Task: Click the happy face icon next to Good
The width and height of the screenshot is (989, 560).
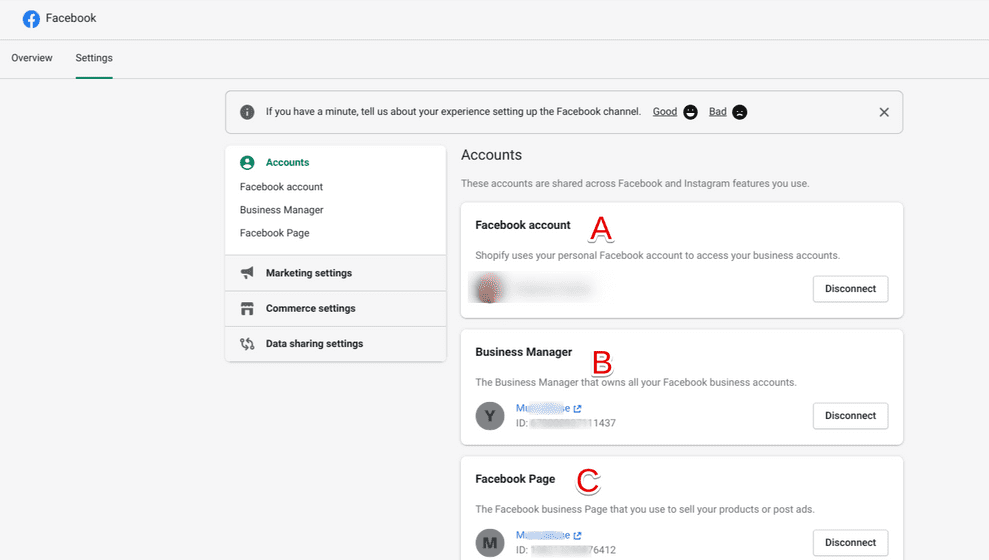Action: pos(691,112)
